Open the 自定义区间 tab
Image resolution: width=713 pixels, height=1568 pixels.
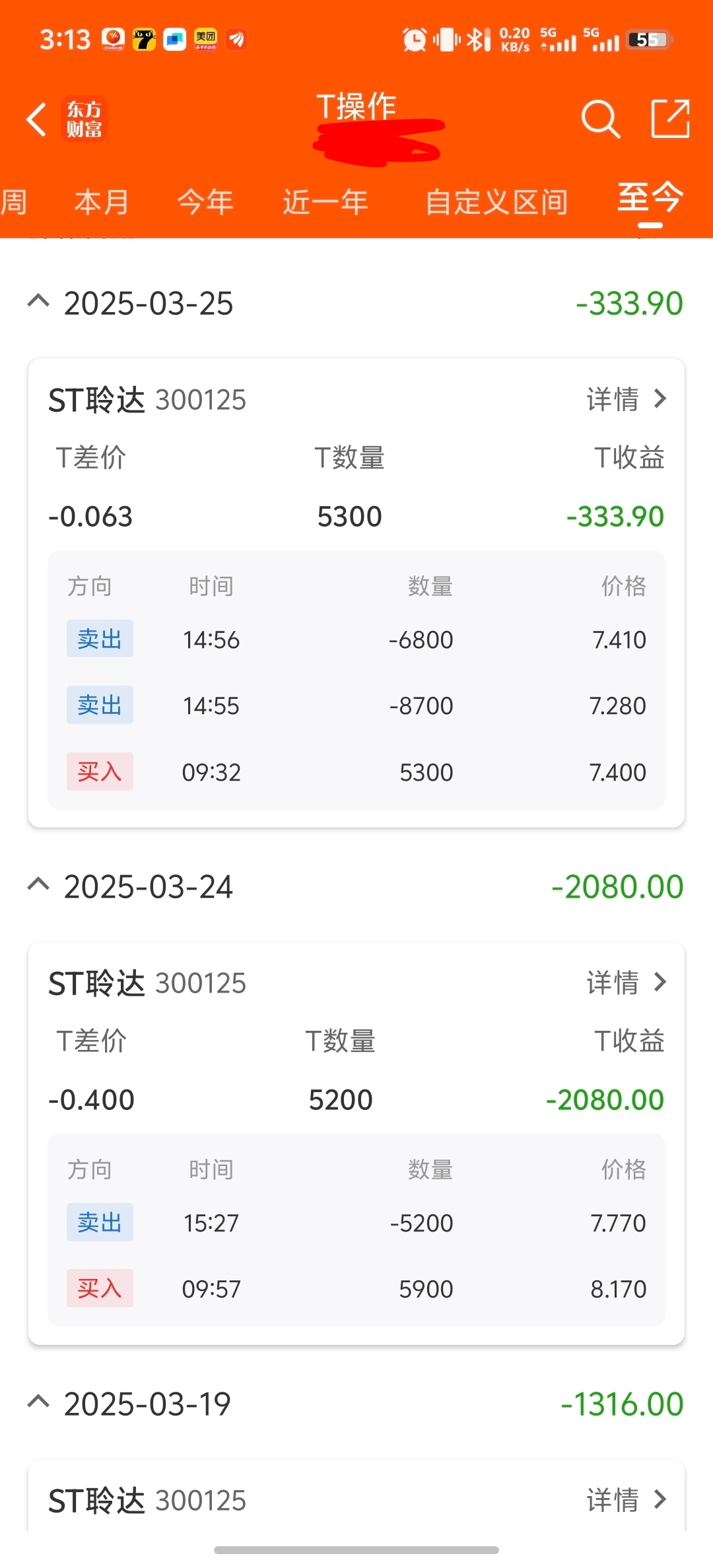496,202
